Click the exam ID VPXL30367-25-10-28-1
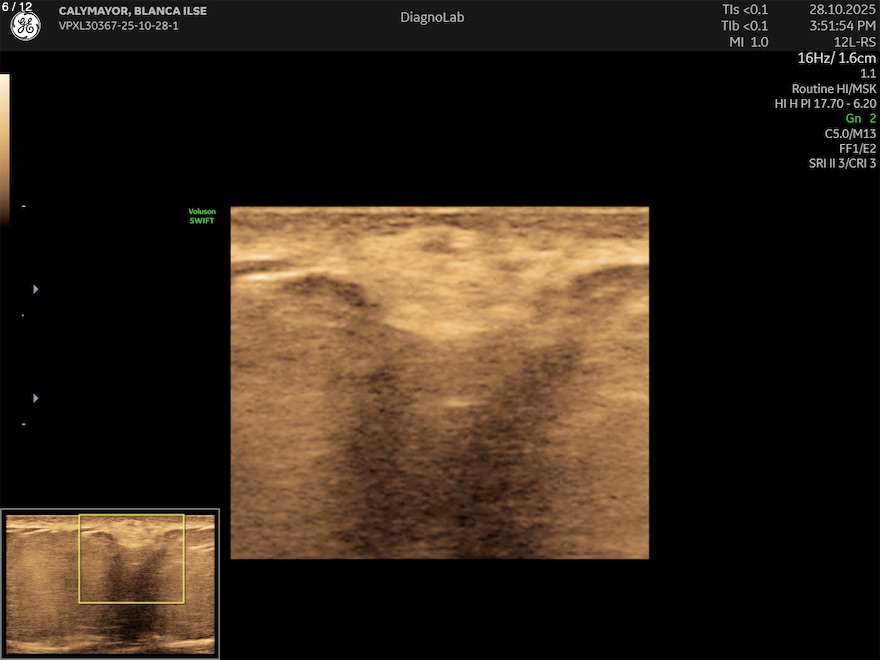The image size is (880, 660). click(x=118, y=26)
